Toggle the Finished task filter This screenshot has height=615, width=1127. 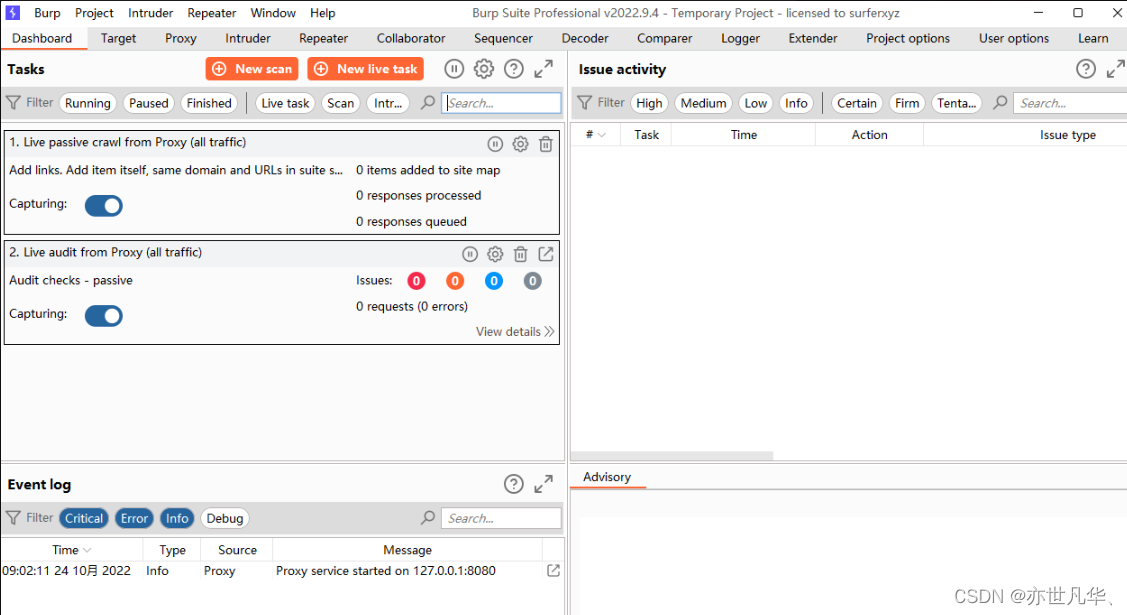[209, 103]
